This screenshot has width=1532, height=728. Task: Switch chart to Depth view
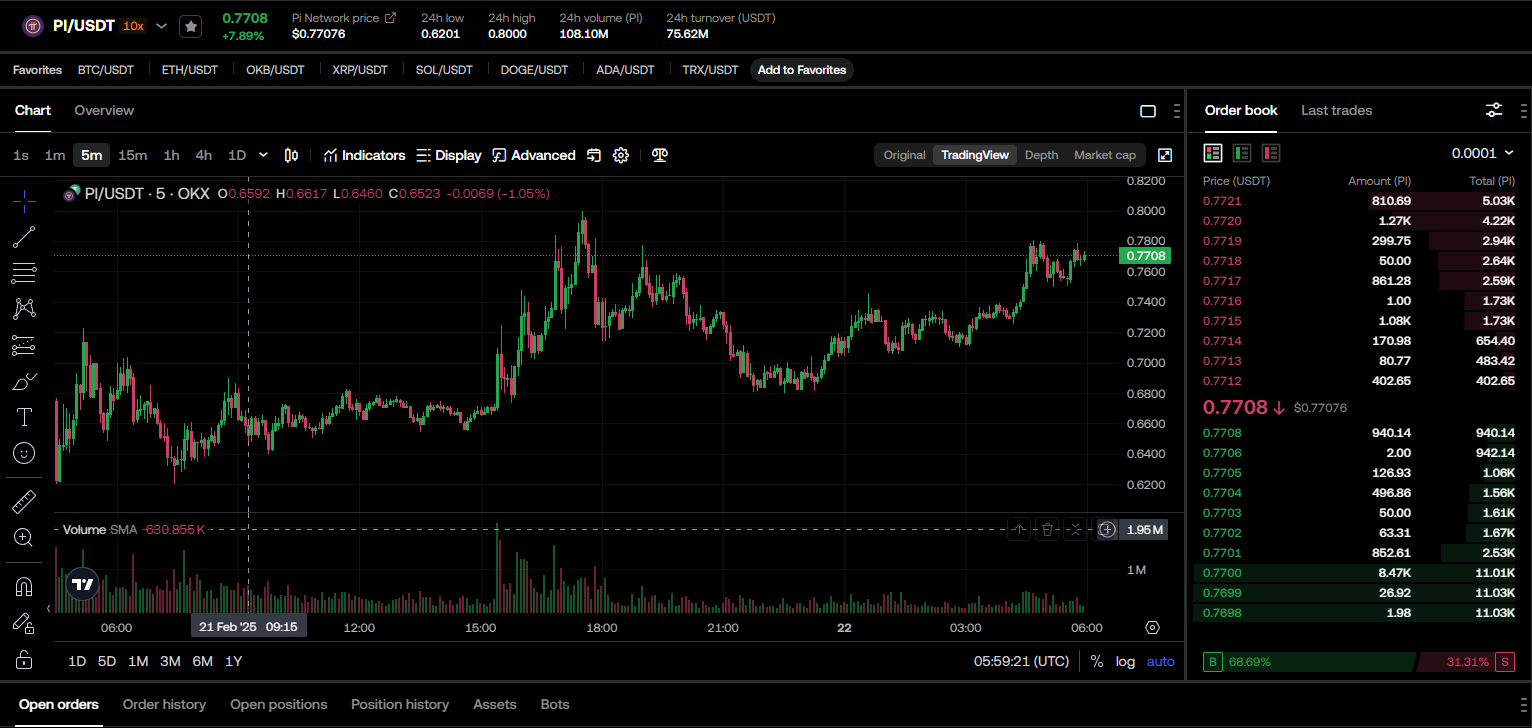(x=1041, y=155)
